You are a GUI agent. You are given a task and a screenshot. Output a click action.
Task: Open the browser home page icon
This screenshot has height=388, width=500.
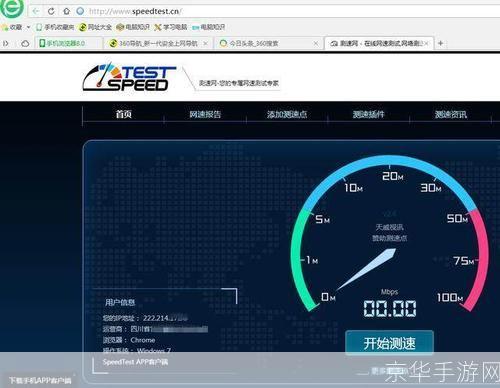point(66,11)
